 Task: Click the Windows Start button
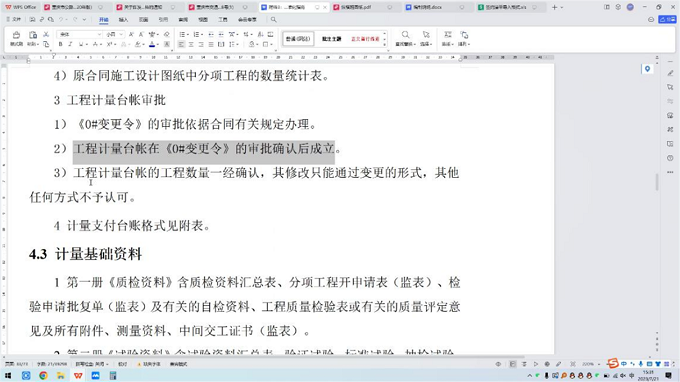click(8, 375)
